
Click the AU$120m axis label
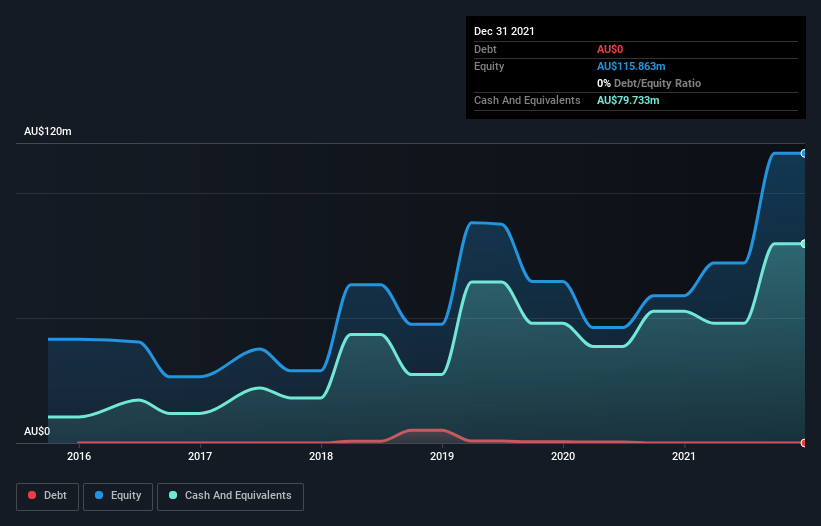tap(48, 131)
